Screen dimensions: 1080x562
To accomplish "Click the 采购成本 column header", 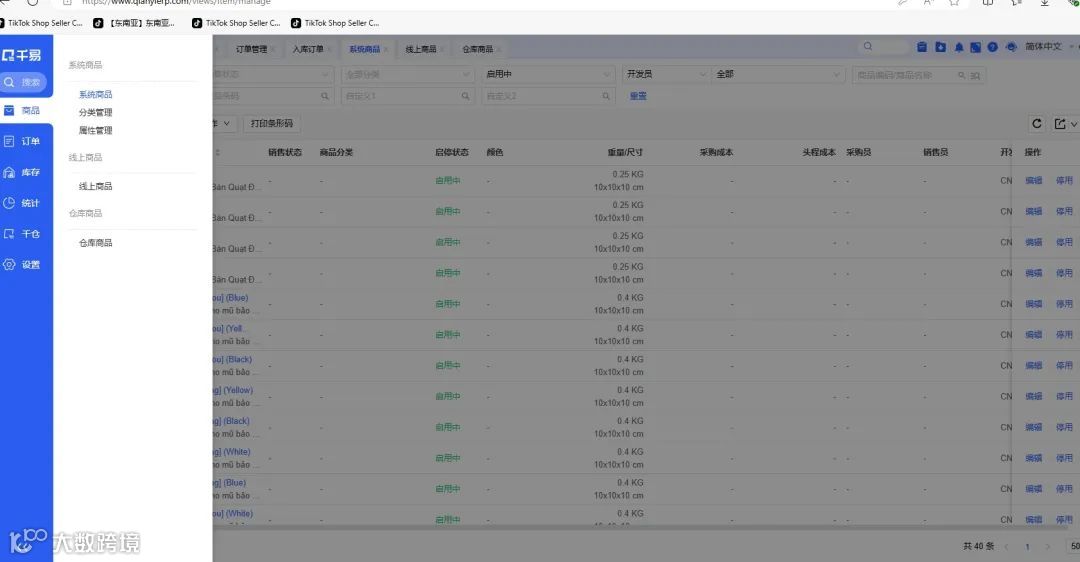I will point(716,152).
